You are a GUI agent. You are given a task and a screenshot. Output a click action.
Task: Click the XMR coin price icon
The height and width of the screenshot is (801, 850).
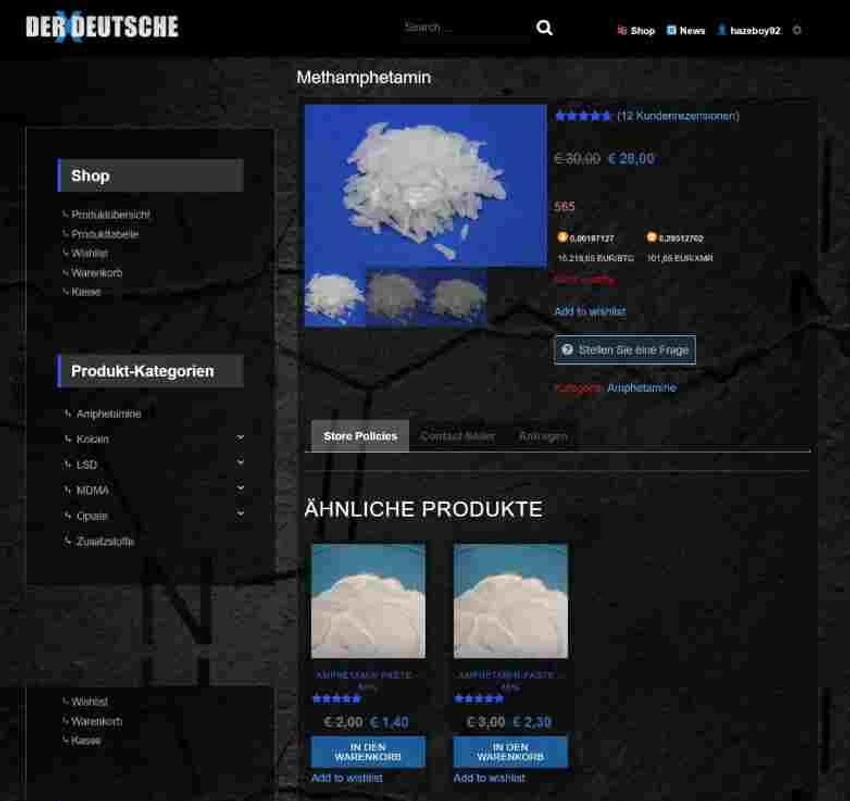(x=651, y=237)
